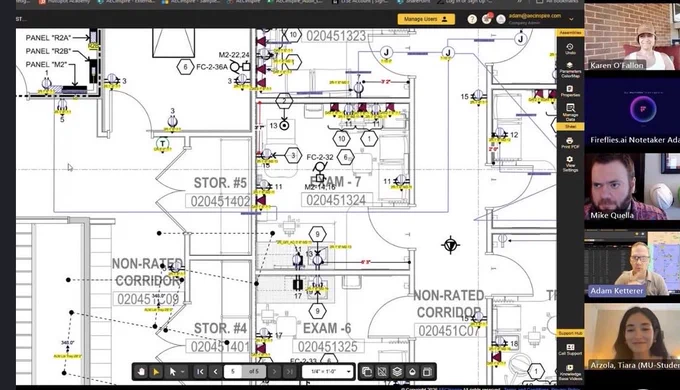Click STOR. #5 room label
This screenshot has width=680, height=390.
(220, 183)
